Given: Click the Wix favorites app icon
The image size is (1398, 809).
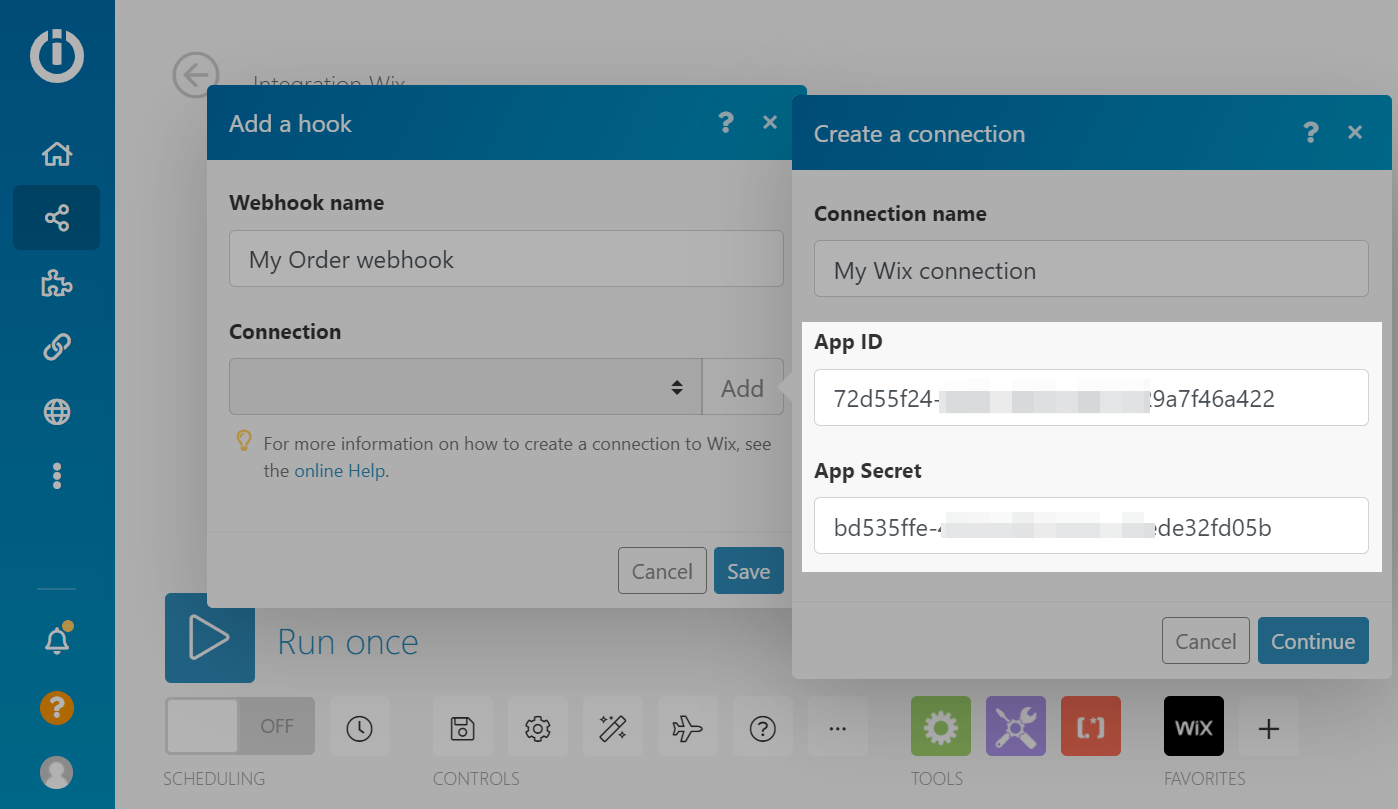Looking at the screenshot, I should (1193, 727).
